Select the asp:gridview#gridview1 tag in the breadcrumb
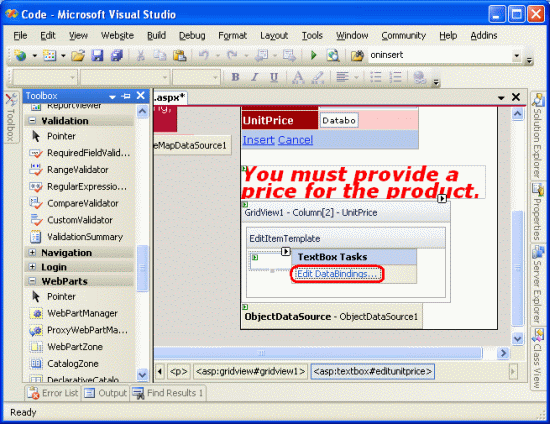 pos(250,371)
